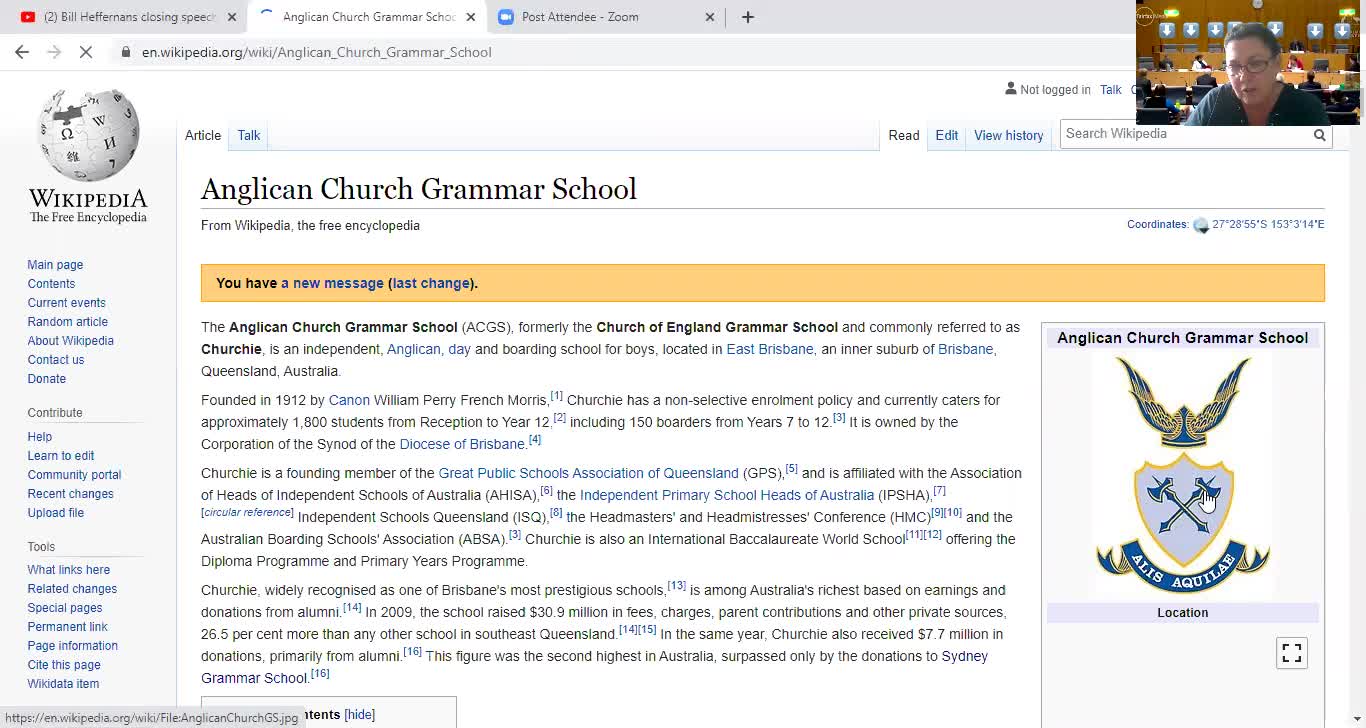Open What links here tool

pyautogui.click(x=69, y=570)
